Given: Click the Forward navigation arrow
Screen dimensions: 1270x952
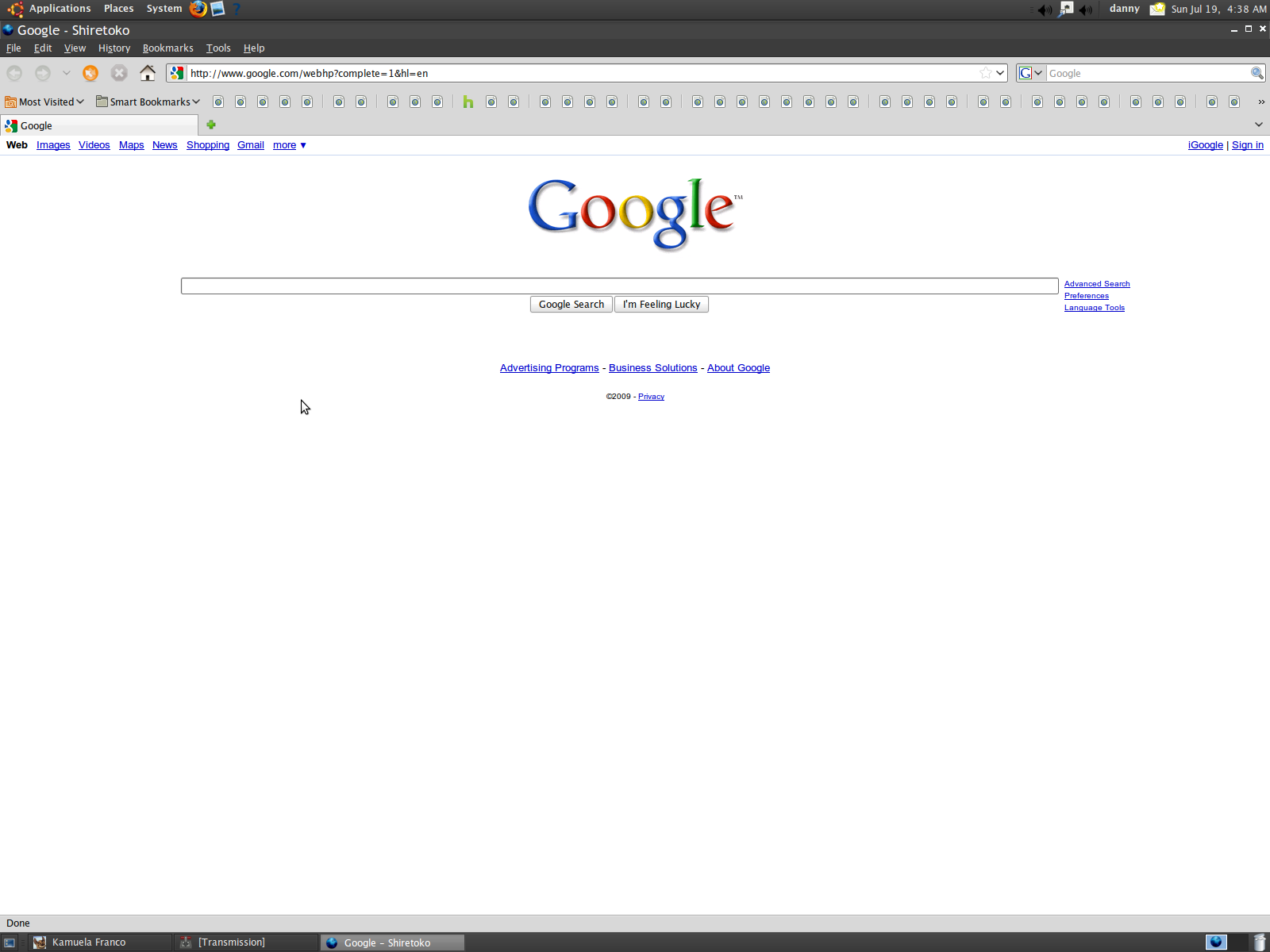Looking at the screenshot, I should 43,73.
